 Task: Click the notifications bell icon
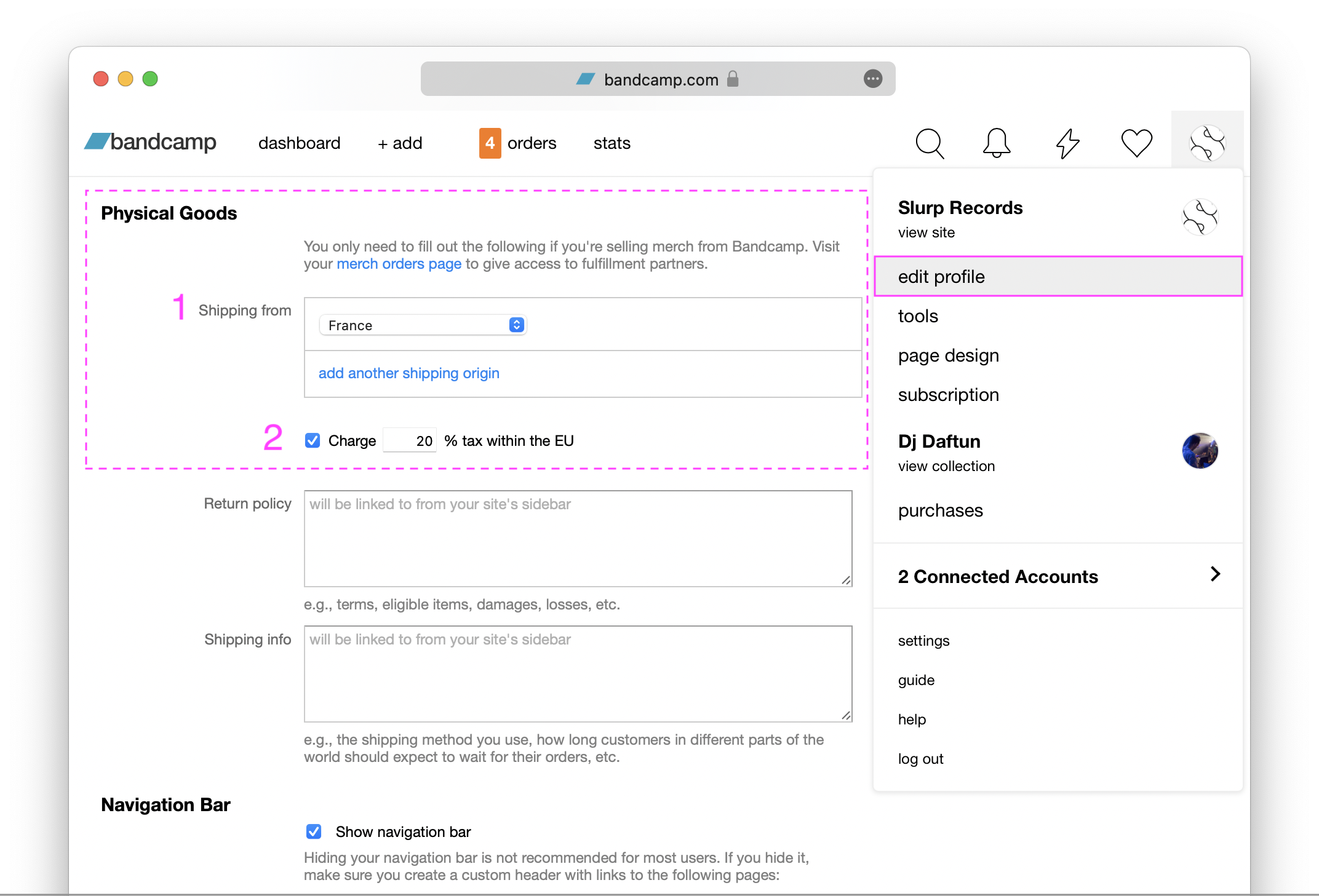996,143
